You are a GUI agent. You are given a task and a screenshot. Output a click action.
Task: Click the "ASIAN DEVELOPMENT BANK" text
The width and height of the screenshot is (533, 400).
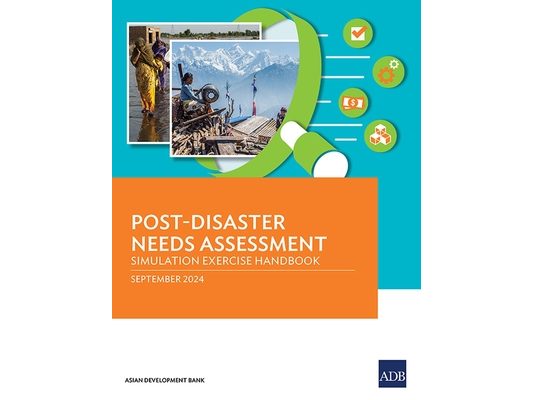[x=165, y=380]
